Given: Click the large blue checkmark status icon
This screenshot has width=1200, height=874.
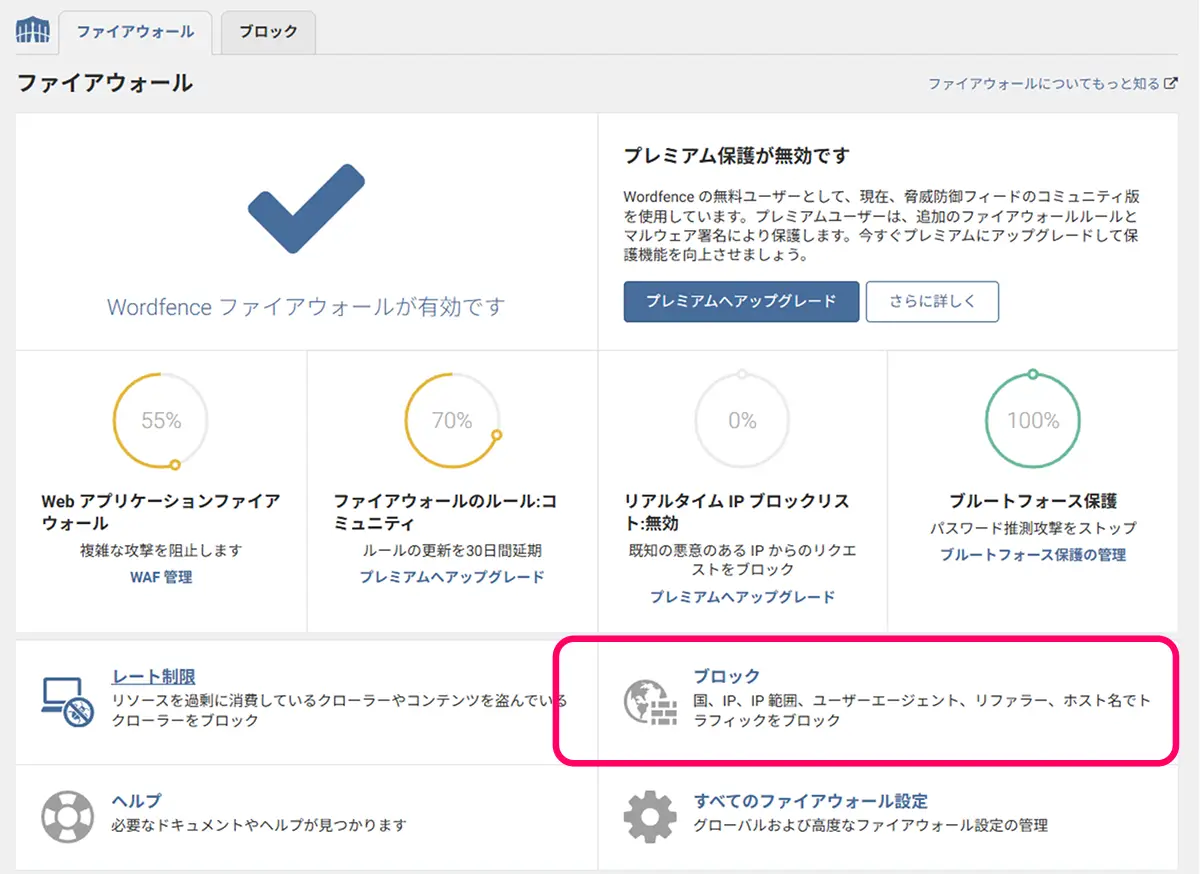Looking at the screenshot, I should pyautogui.click(x=306, y=209).
